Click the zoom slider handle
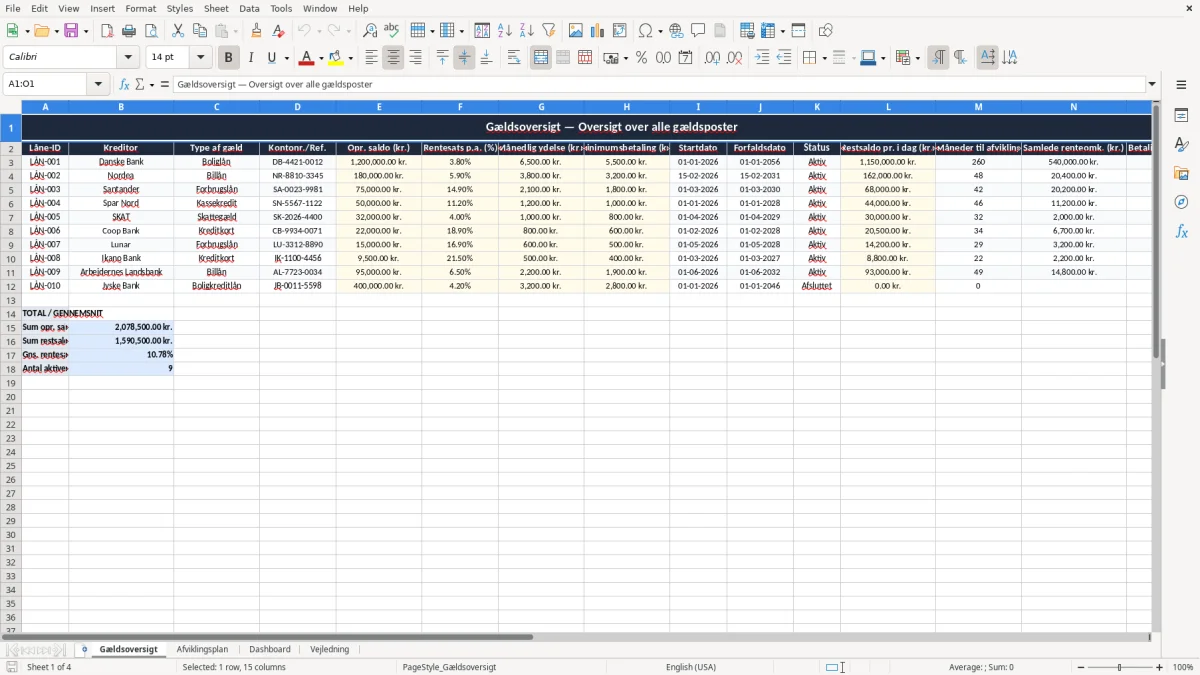The image size is (1200, 675). coord(1120,667)
